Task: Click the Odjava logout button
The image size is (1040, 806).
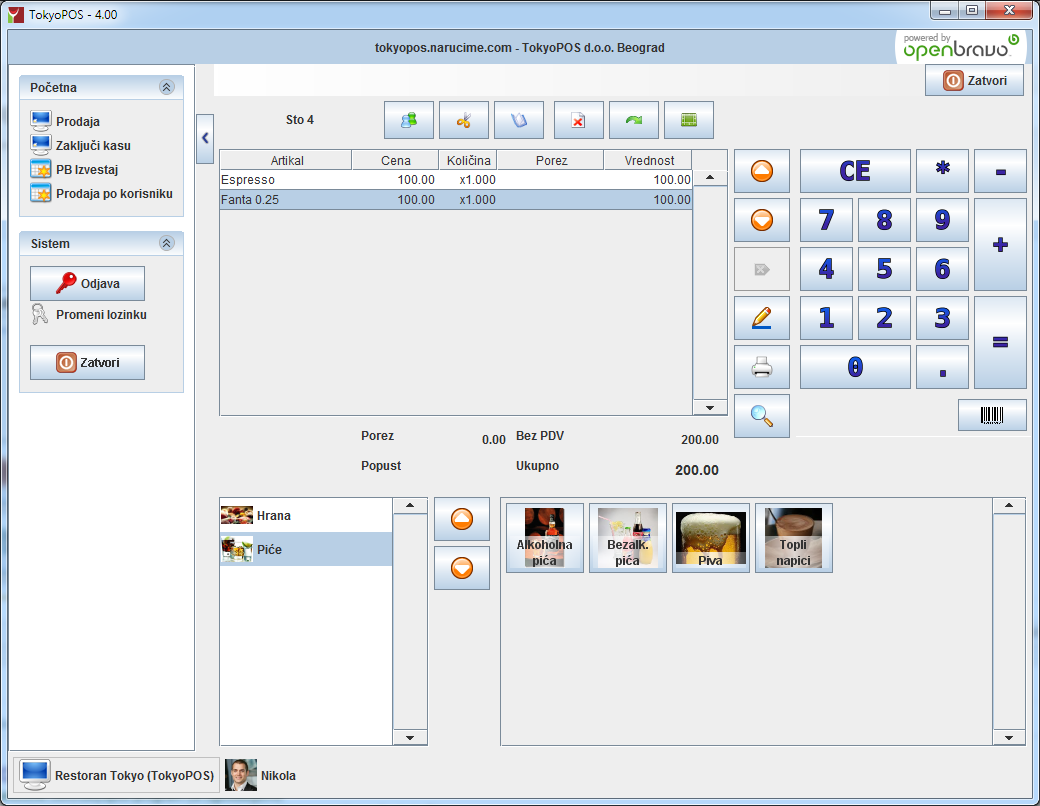Action: point(88,283)
